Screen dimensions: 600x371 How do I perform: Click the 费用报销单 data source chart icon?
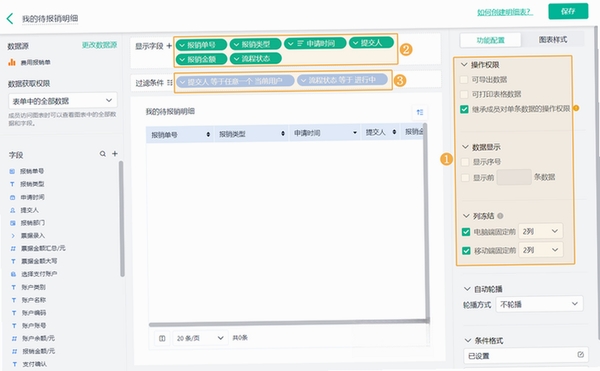(12, 62)
